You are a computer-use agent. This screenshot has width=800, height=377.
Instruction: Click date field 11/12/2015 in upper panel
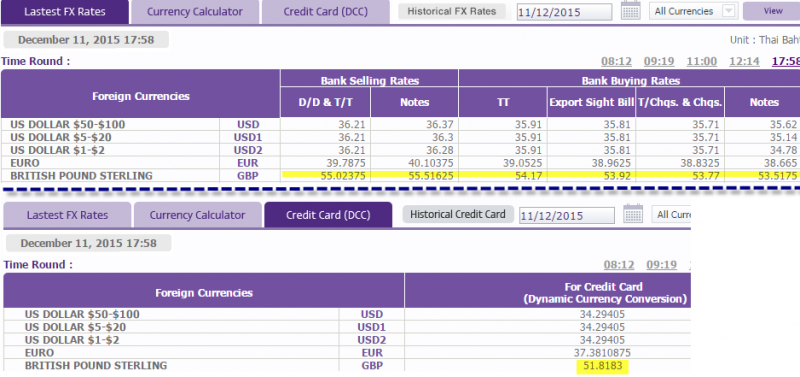(564, 12)
